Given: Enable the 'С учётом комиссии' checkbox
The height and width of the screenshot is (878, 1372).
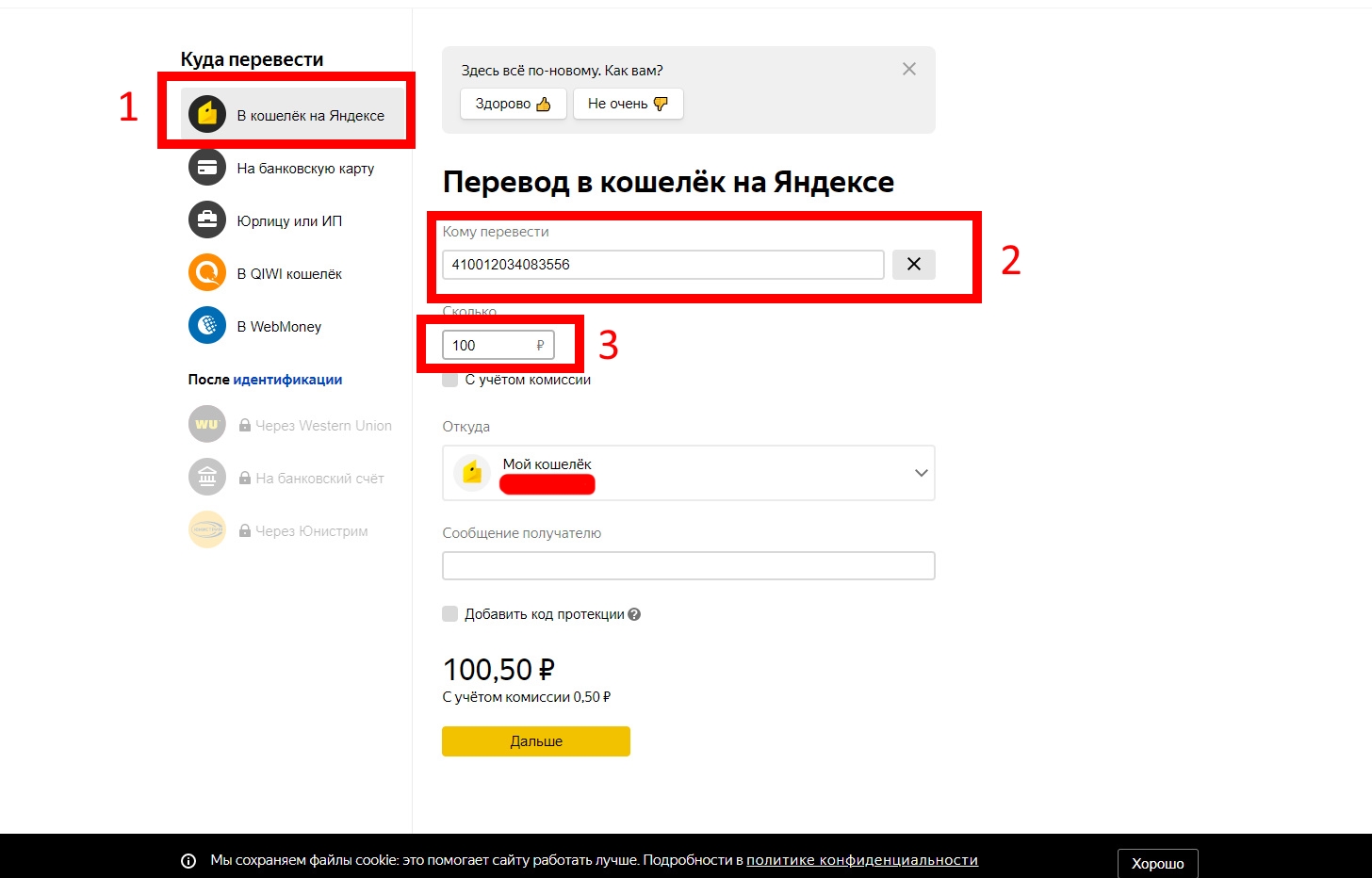Looking at the screenshot, I should [450, 380].
